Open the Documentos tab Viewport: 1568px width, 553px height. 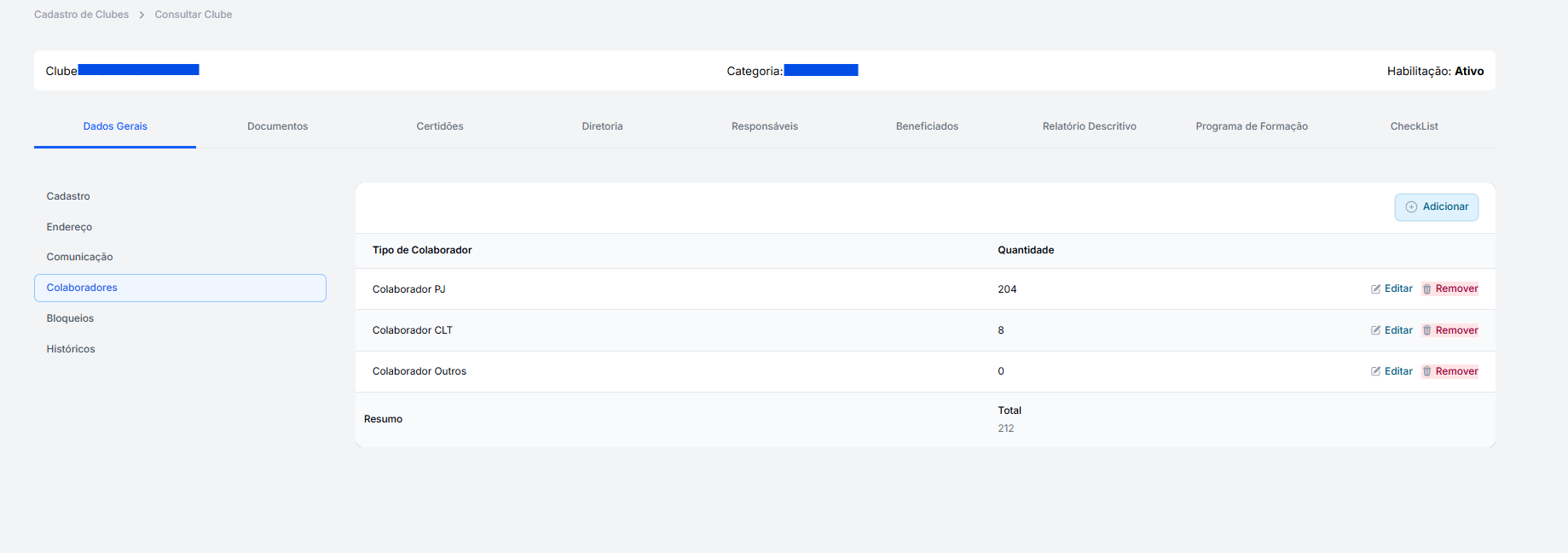(x=277, y=126)
